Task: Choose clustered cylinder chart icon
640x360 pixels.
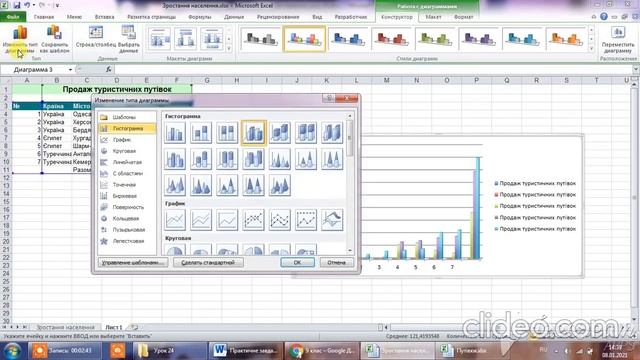Action: (175, 159)
